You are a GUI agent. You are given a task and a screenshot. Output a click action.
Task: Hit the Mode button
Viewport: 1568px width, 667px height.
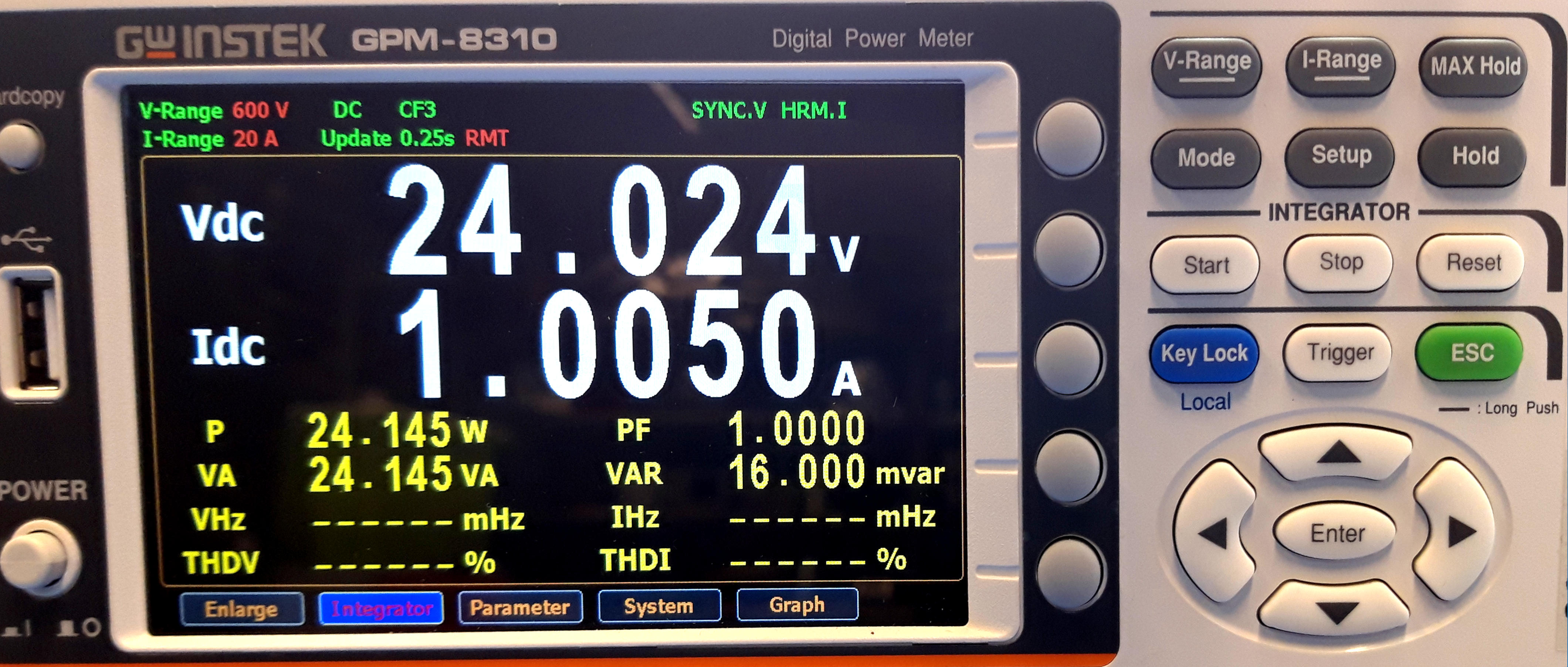(x=1206, y=158)
